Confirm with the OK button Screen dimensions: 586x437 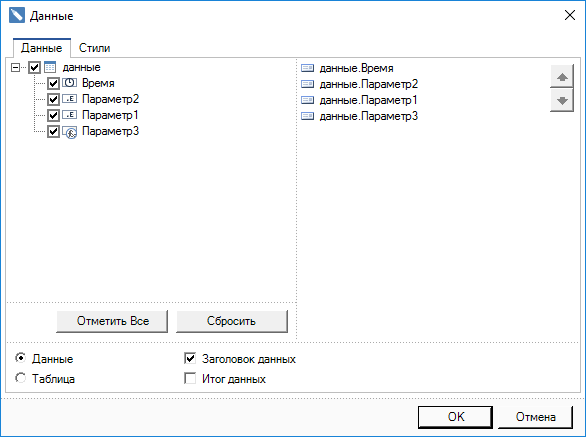[x=455, y=417]
